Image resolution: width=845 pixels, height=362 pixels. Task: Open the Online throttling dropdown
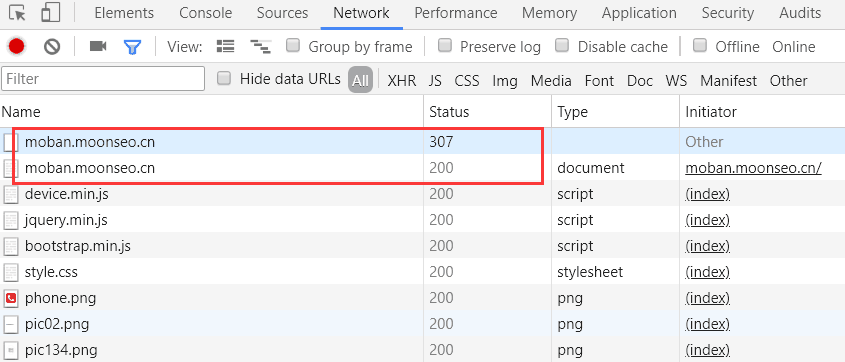794,47
